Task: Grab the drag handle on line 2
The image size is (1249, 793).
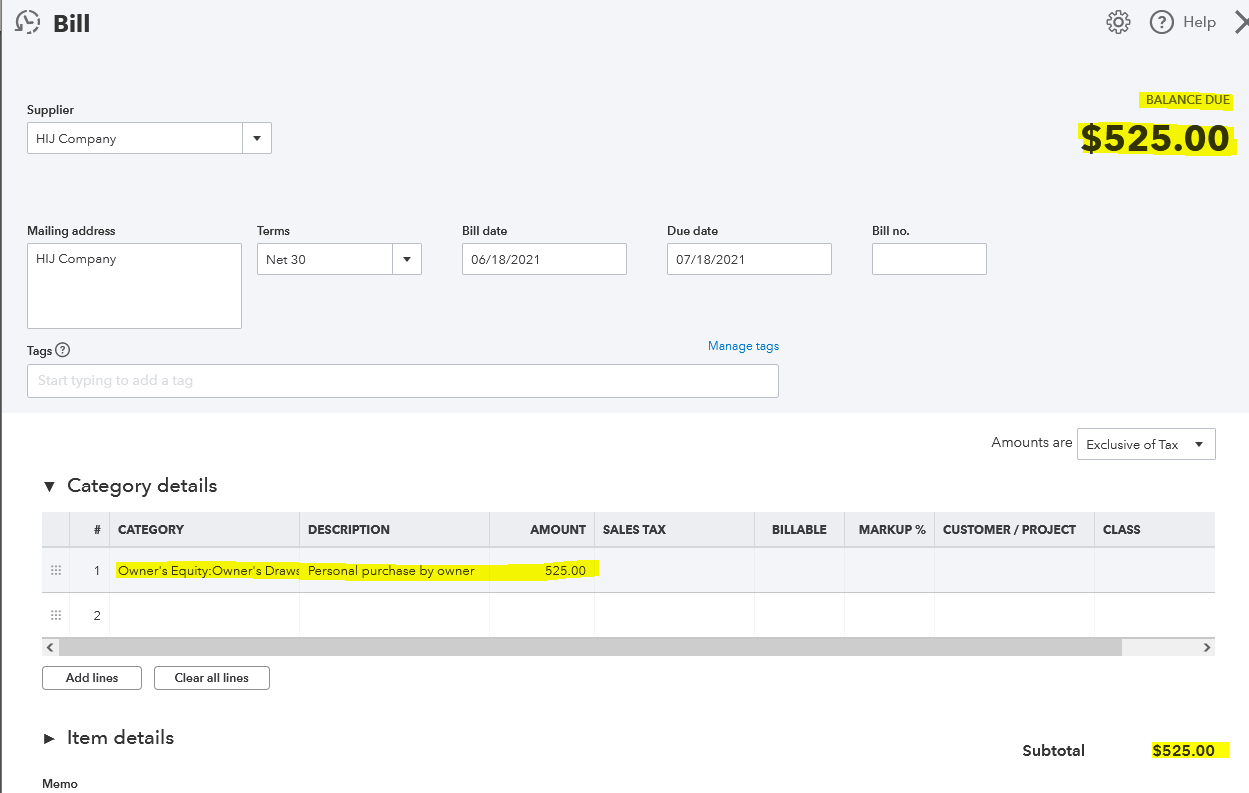Action: pos(56,615)
